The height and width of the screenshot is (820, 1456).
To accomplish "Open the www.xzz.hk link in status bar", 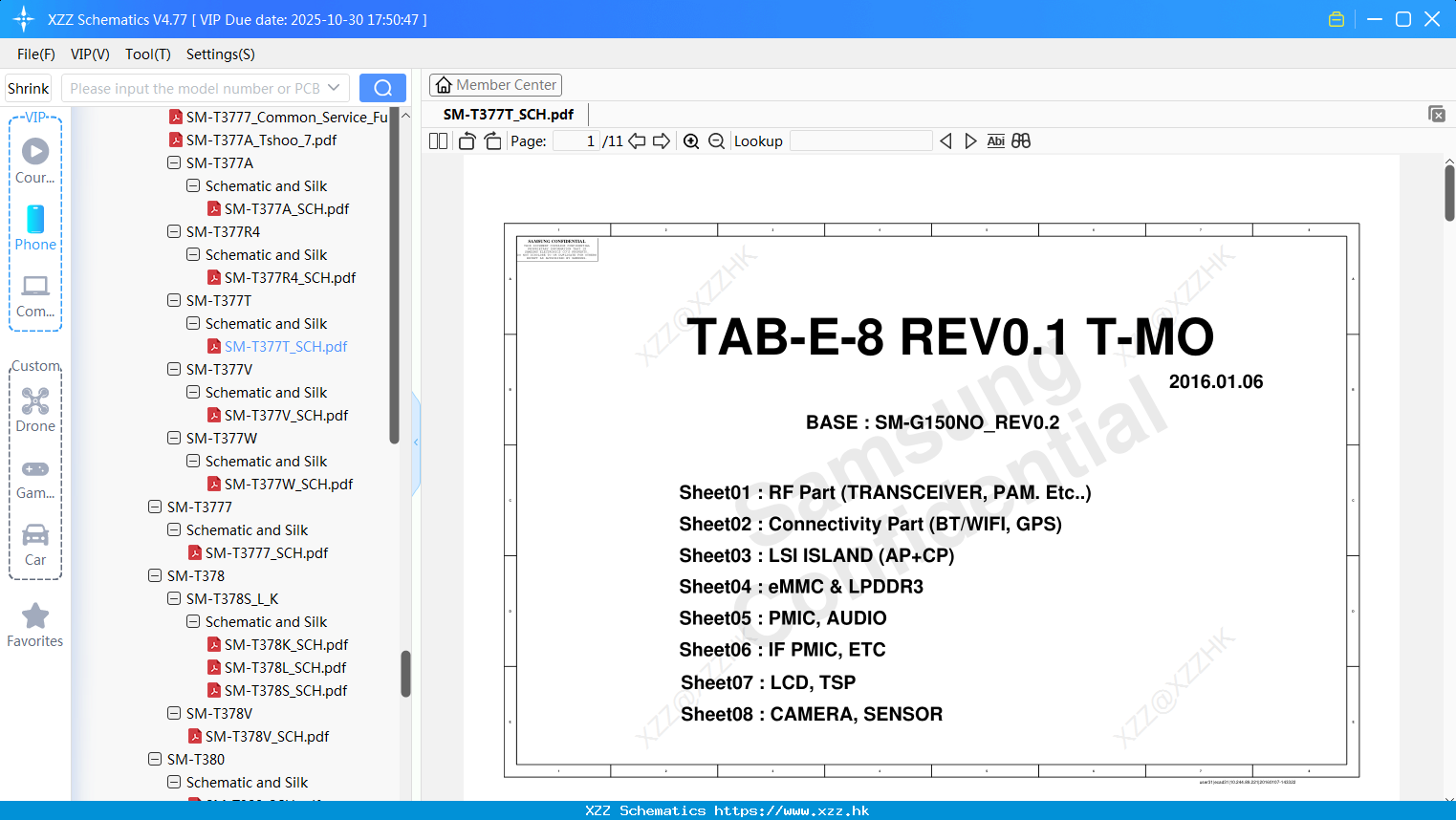I will tap(792, 810).
